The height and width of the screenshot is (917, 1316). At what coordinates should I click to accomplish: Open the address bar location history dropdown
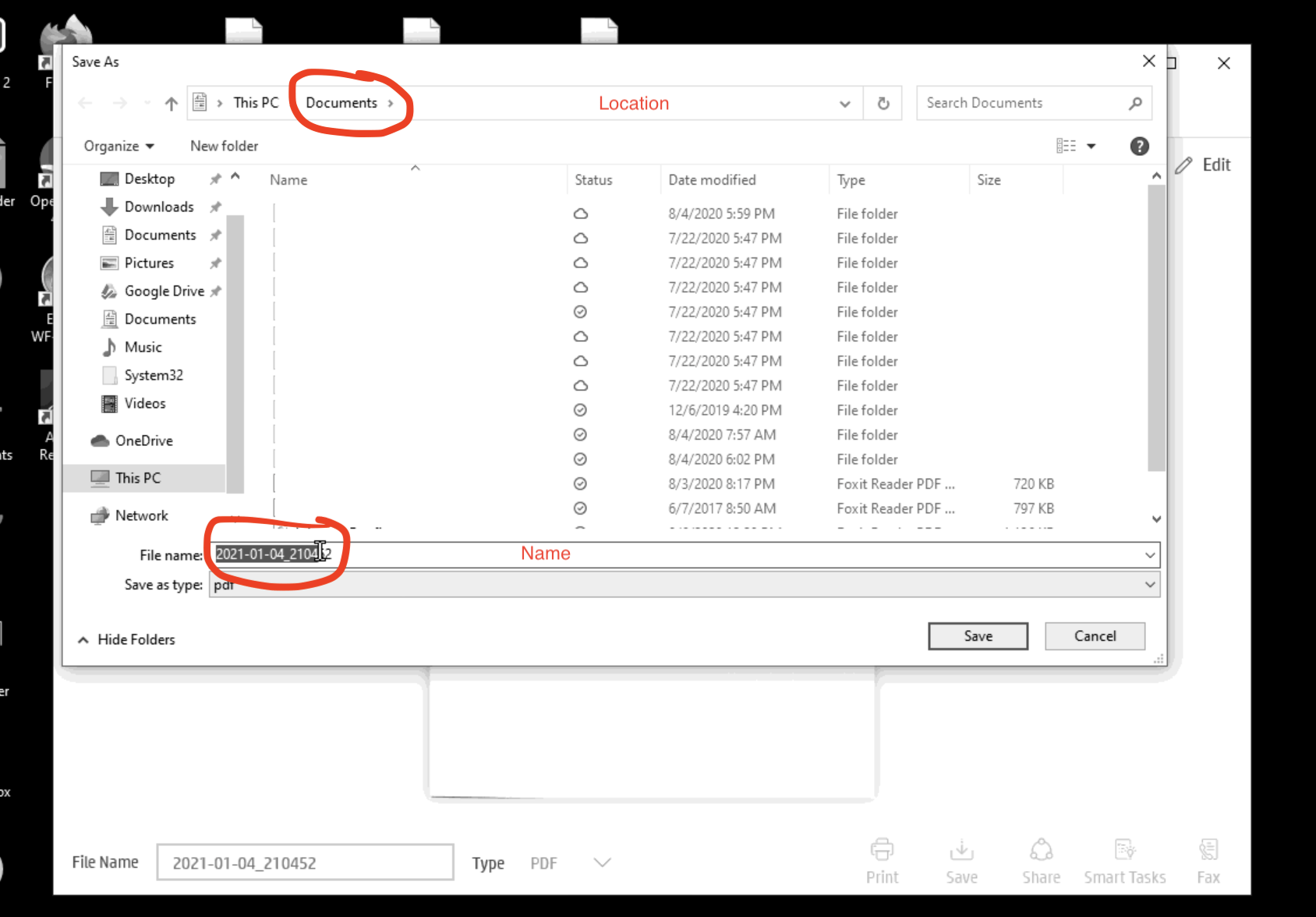[844, 104]
